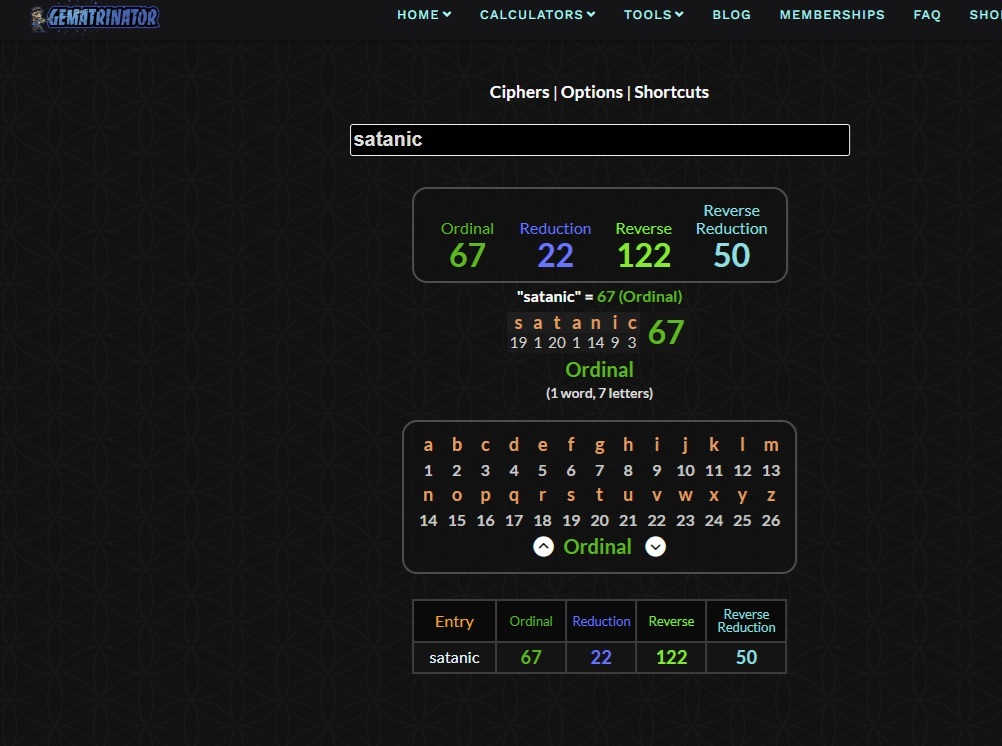The width and height of the screenshot is (1002, 746).
Task: Open the Ciphers settings link
Action: [x=519, y=92]
